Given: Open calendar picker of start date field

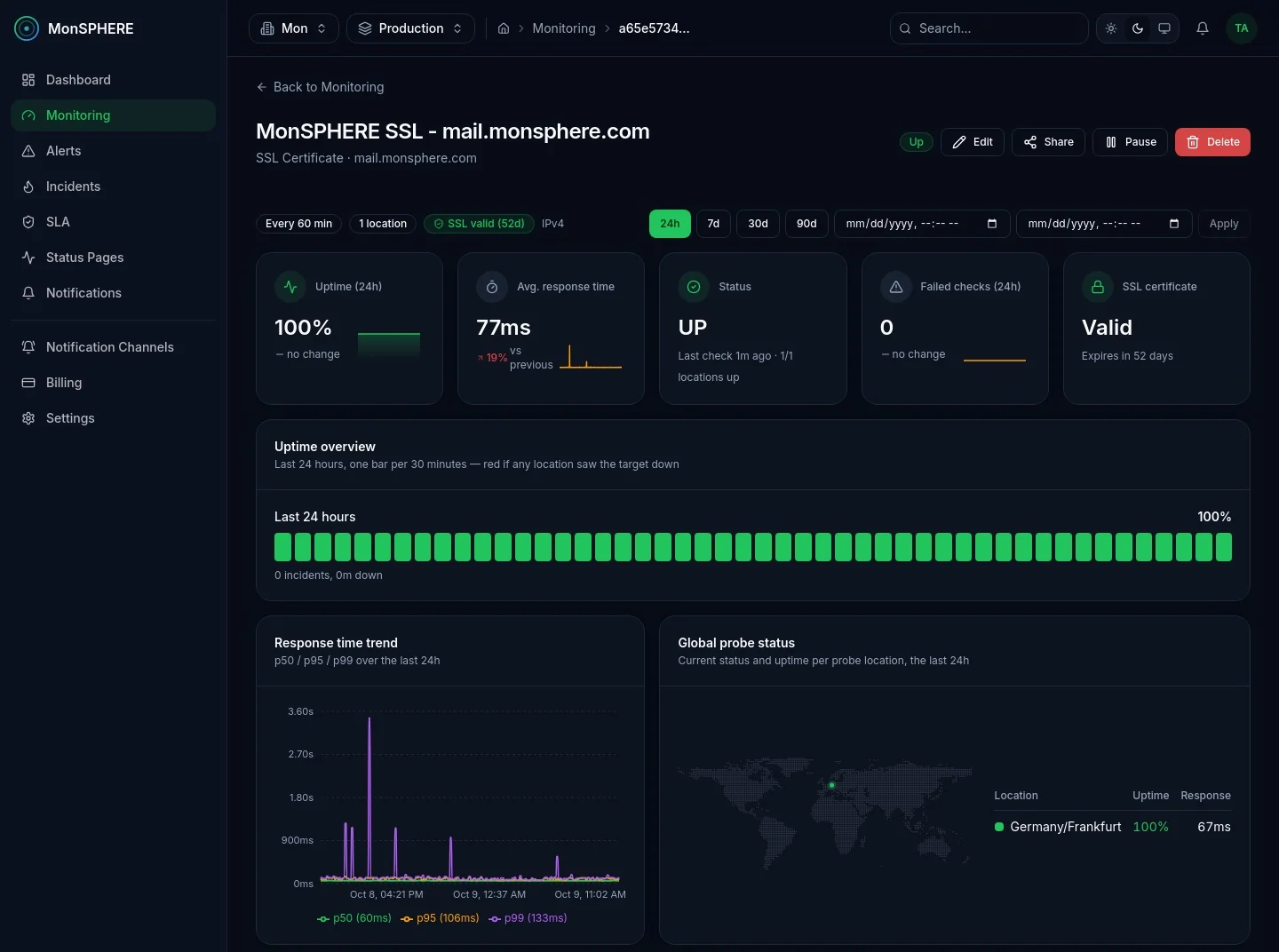Looking at the screenshot, I should tap(992, 224).
